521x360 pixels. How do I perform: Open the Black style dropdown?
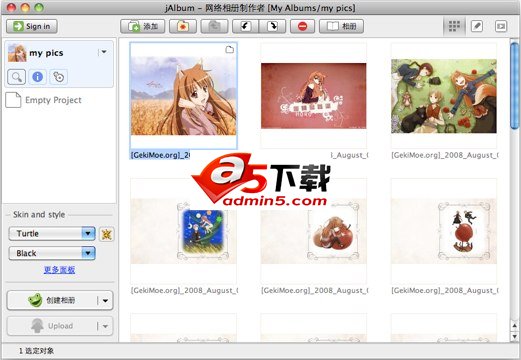pyautogui.click(x=52, y=253)
